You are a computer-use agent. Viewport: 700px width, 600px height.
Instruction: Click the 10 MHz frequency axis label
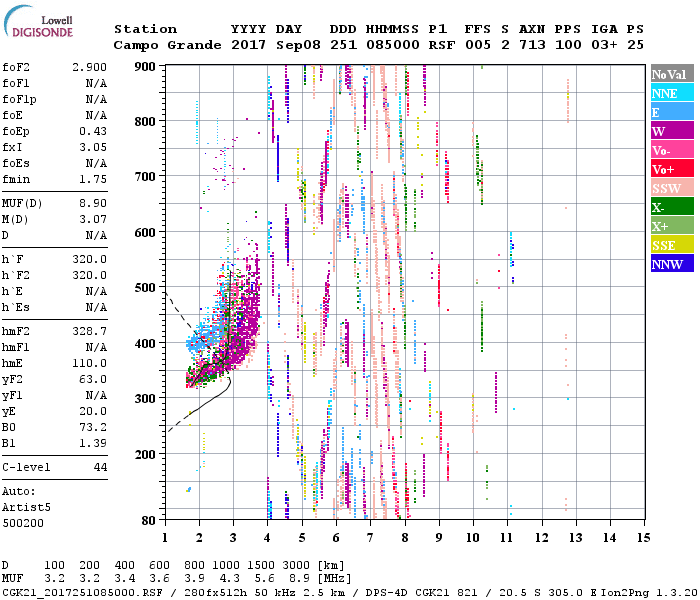473,538
